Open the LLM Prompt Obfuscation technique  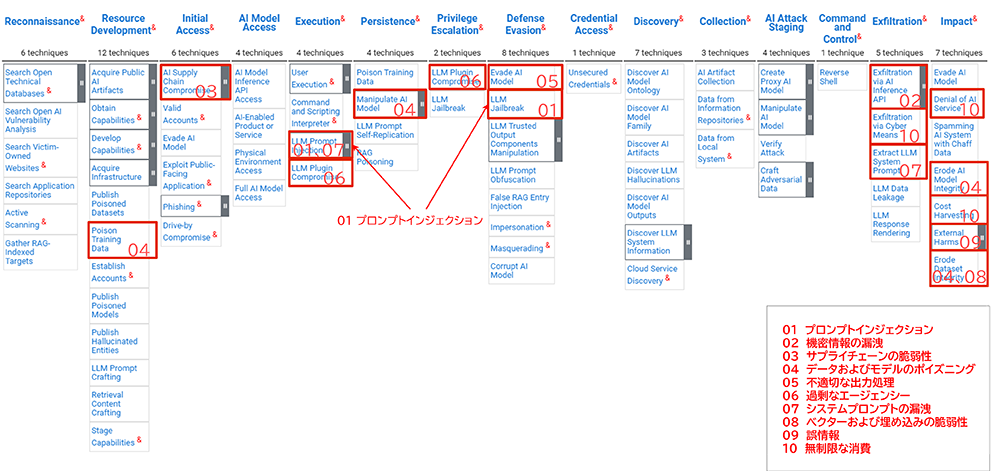(x=521, y=175)
